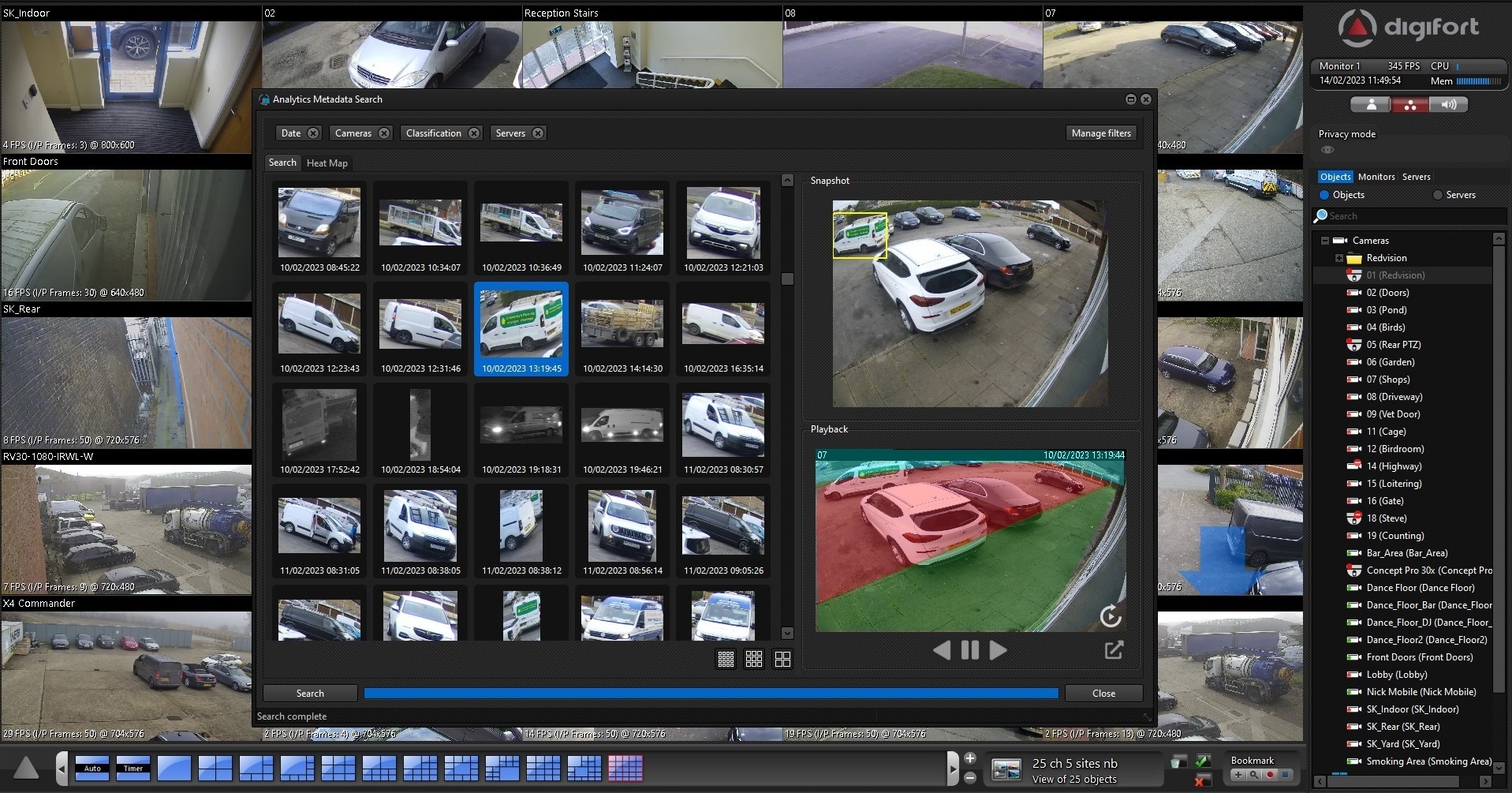Play the recording forward
This screenshot has width=1512, height=793.
point(999,650)
